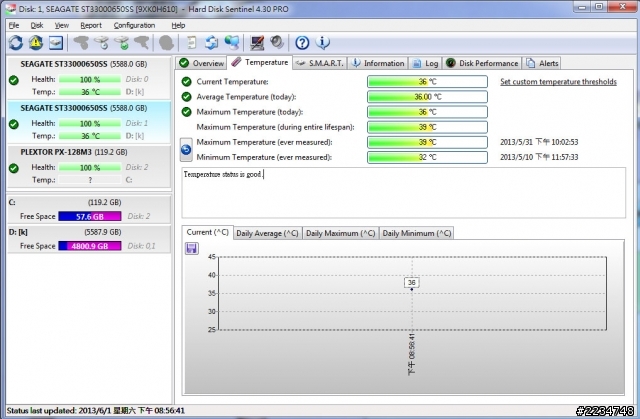Open the Configuration menu
This screenshot has height=419, width=640.
click(x=134, y=25)
